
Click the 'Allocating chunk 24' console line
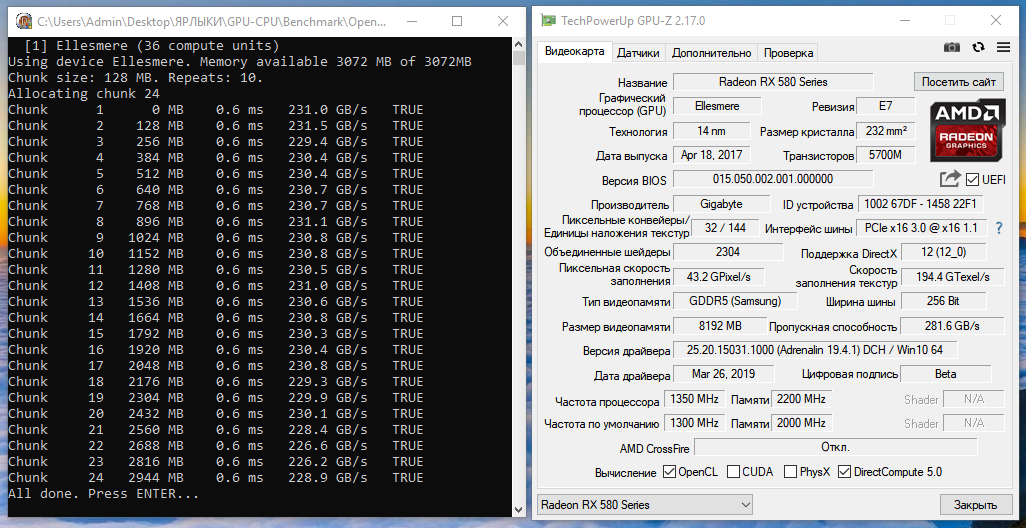click(84, 94)
